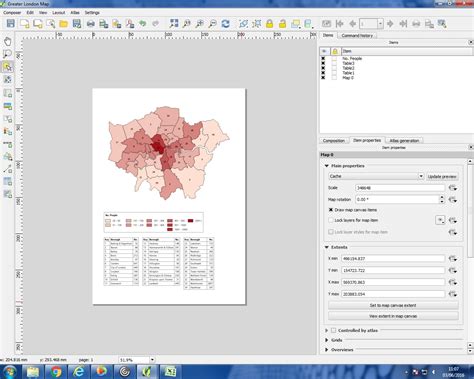This screenshot has width=474, height=379.
Task: Toggle Draw map canvas items checkbox
Action: 331,210
